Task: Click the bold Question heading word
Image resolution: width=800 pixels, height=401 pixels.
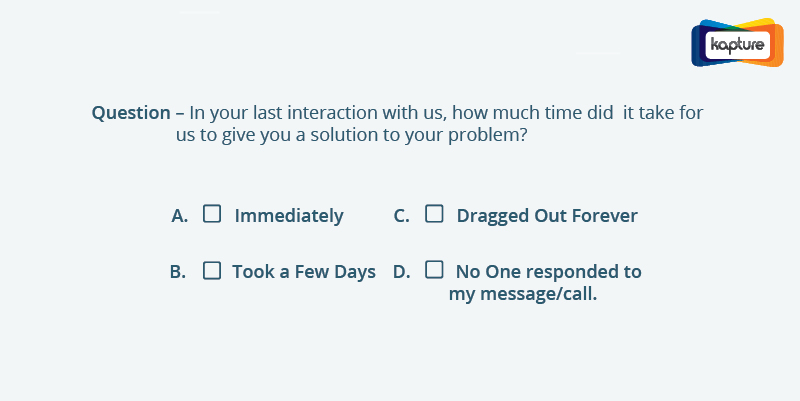Action: (131, 113)
